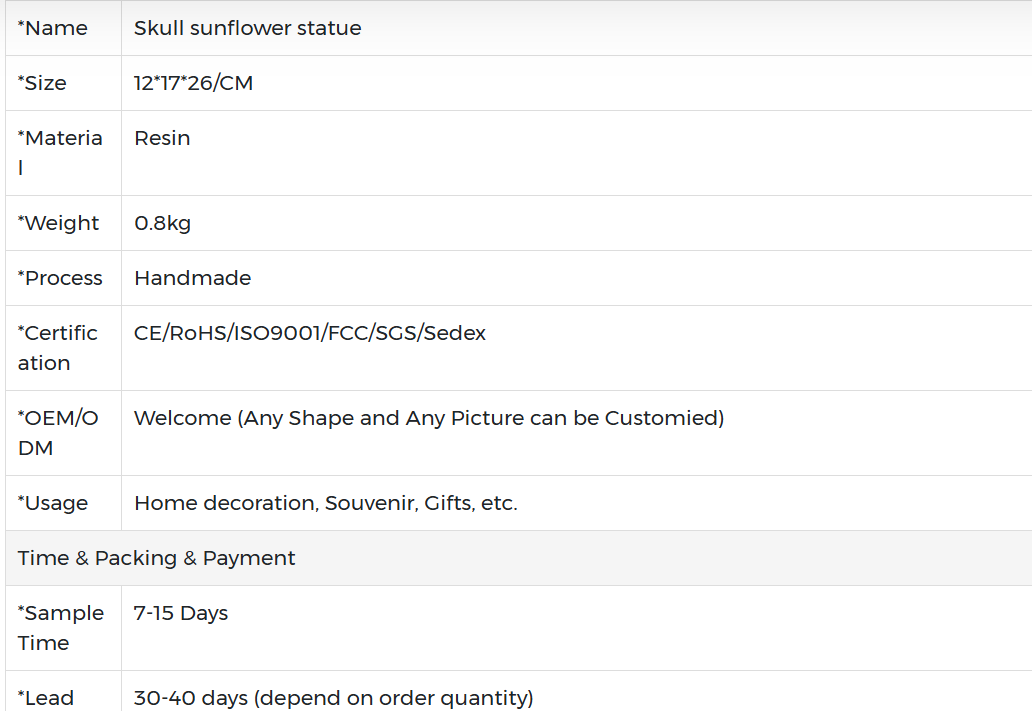Click the "30-40 days" lead time value
1032x711 pixels.
tap(334, 698)
